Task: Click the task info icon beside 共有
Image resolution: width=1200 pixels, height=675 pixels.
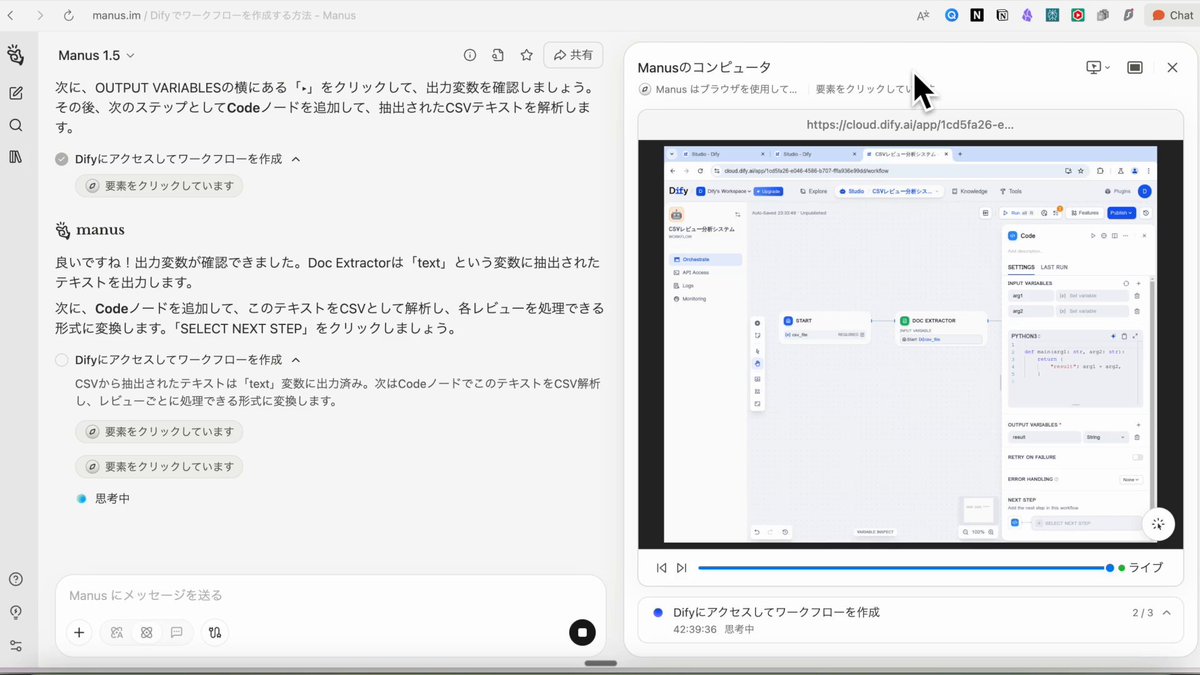Action: pos(470,55)
